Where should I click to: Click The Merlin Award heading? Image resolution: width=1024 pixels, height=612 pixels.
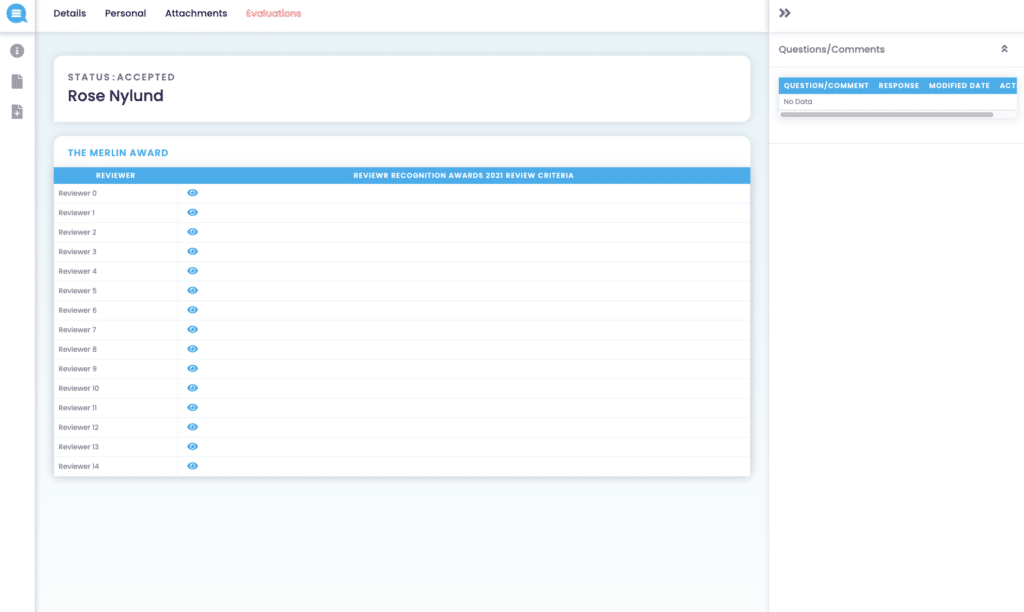click(x=118, y=153)
